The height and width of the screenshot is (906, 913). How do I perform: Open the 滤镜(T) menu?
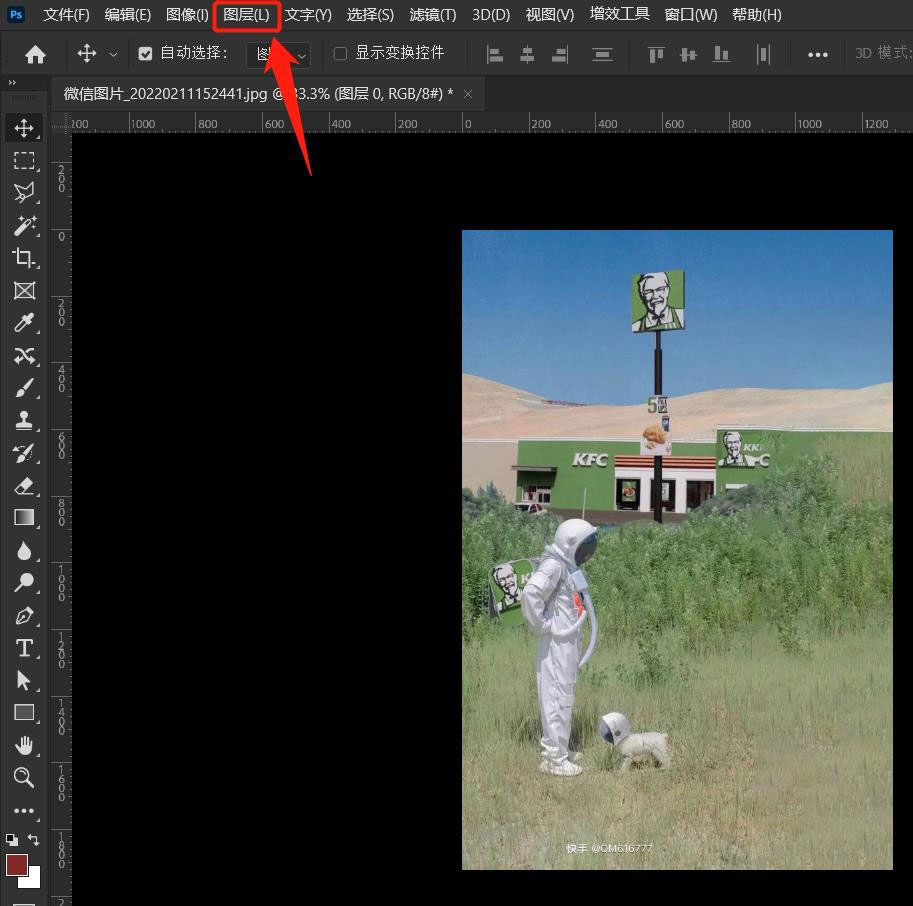pyautogui.click(x=433, y=15)
